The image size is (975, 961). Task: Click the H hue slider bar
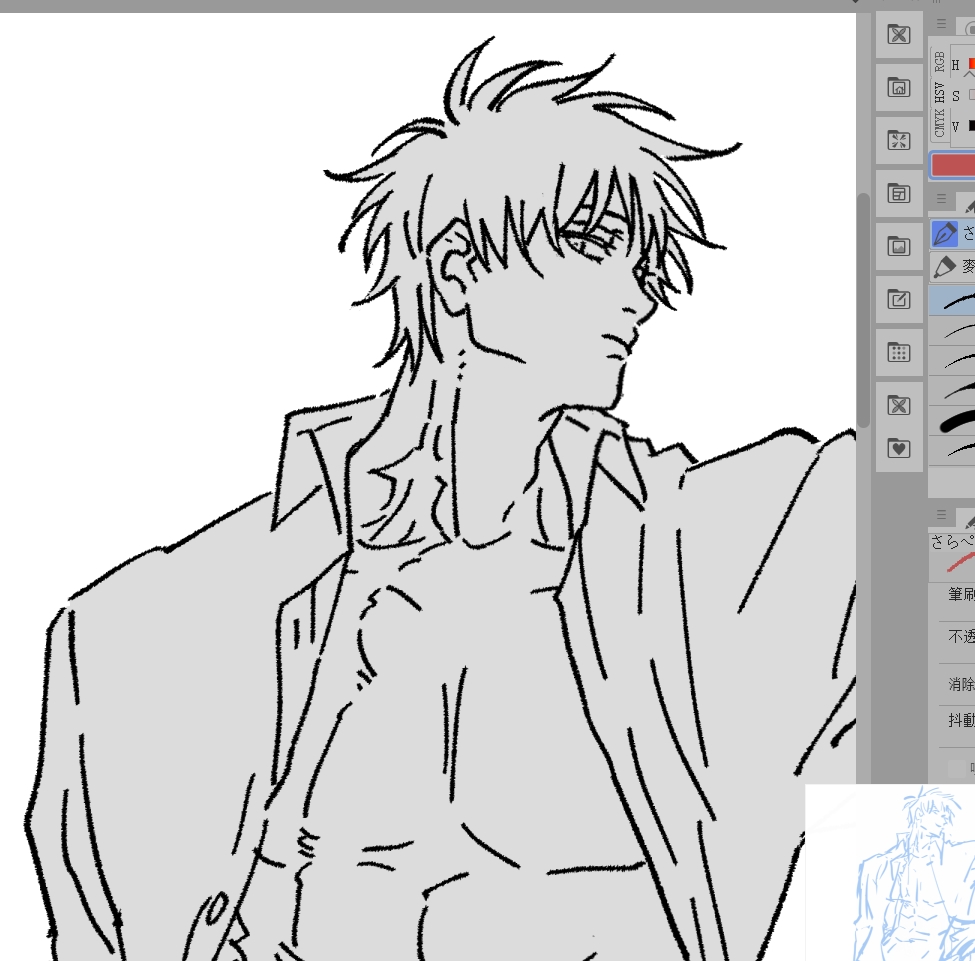point(971,64)
